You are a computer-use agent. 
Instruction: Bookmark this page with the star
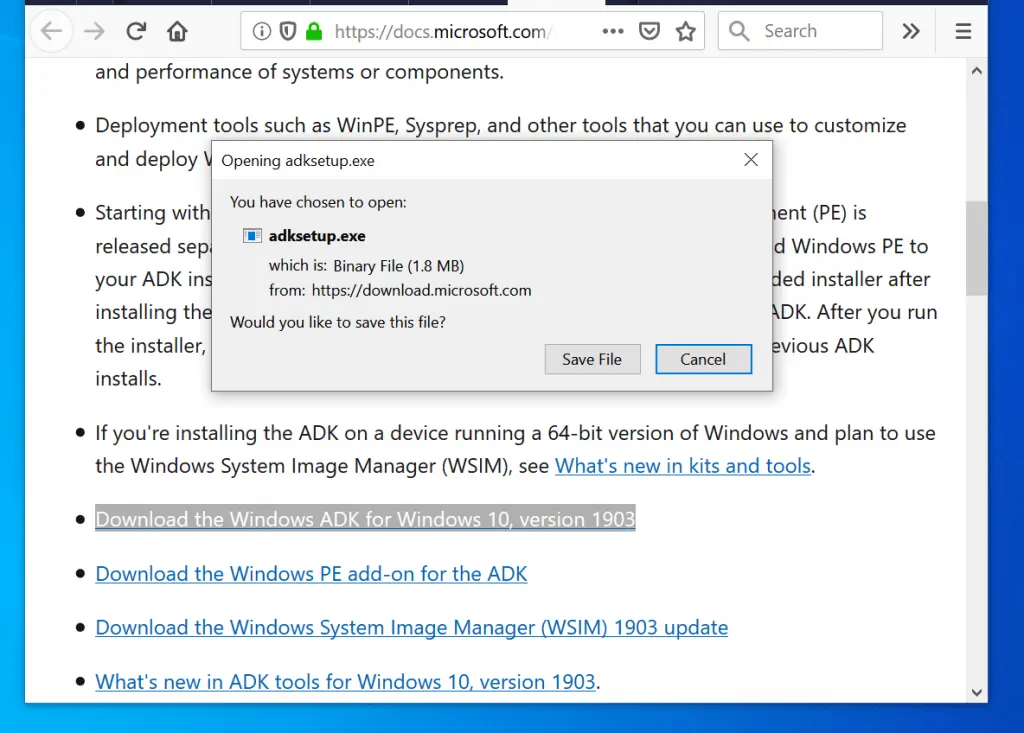[686, 31]
